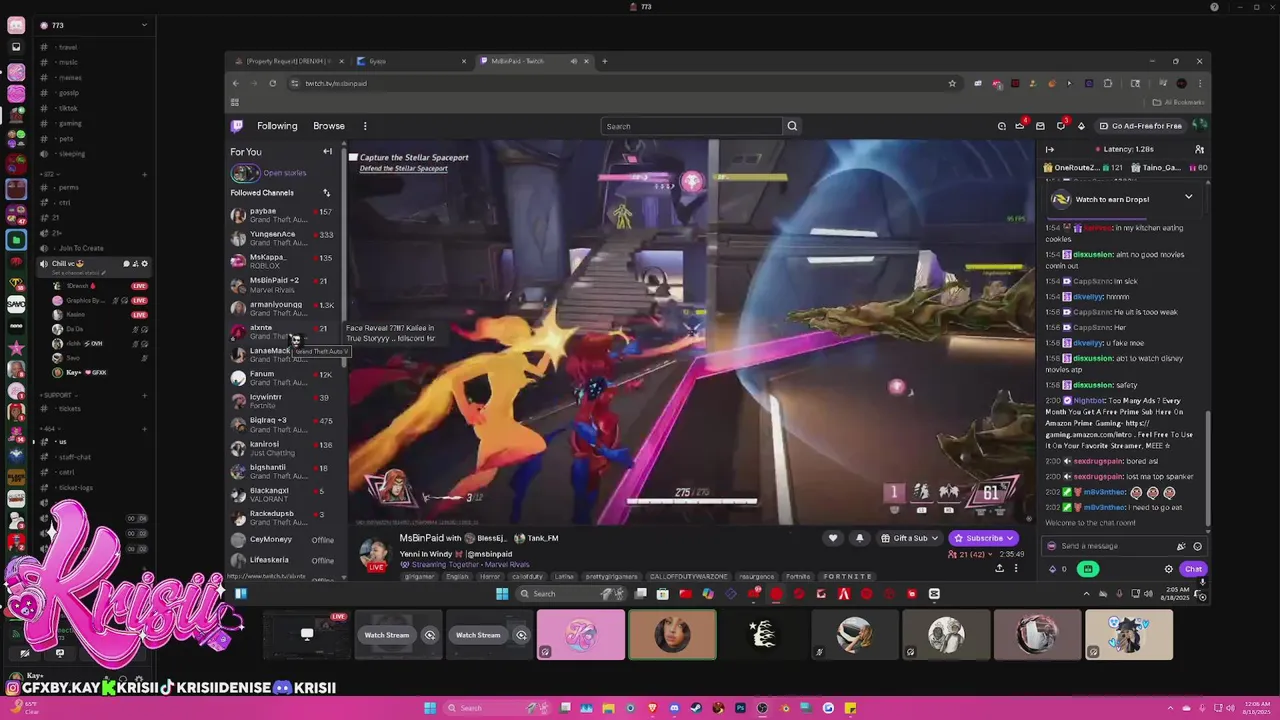
Task: Open paybae followed channel
Action: [285, 215]
